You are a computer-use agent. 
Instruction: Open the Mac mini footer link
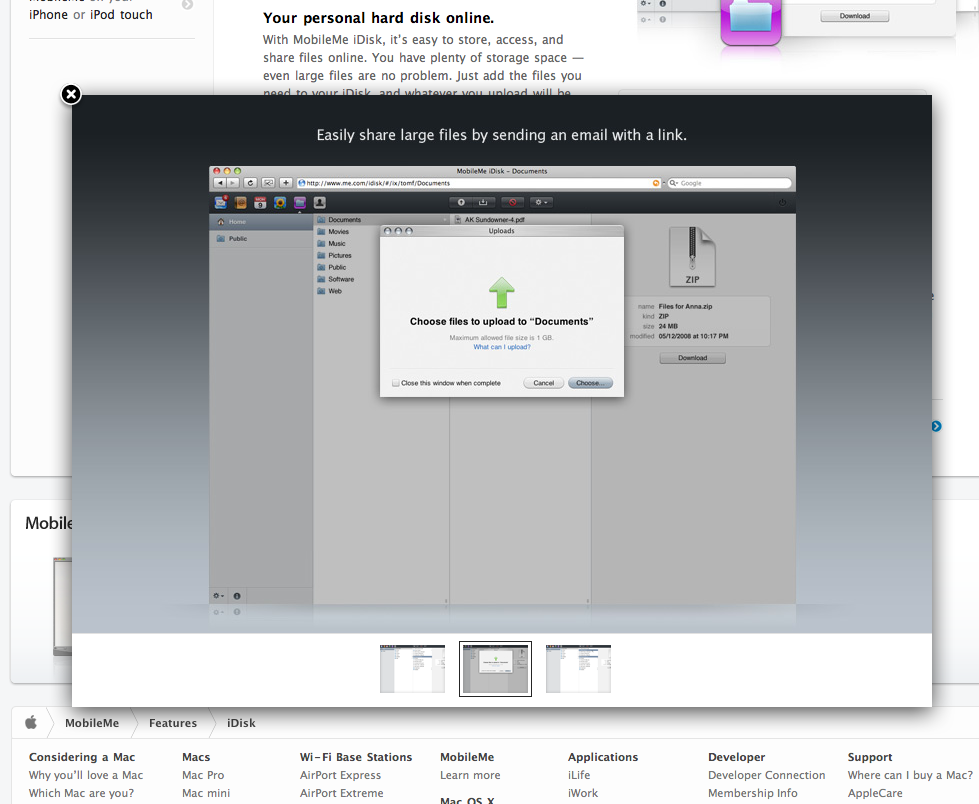tap(206, 793)
